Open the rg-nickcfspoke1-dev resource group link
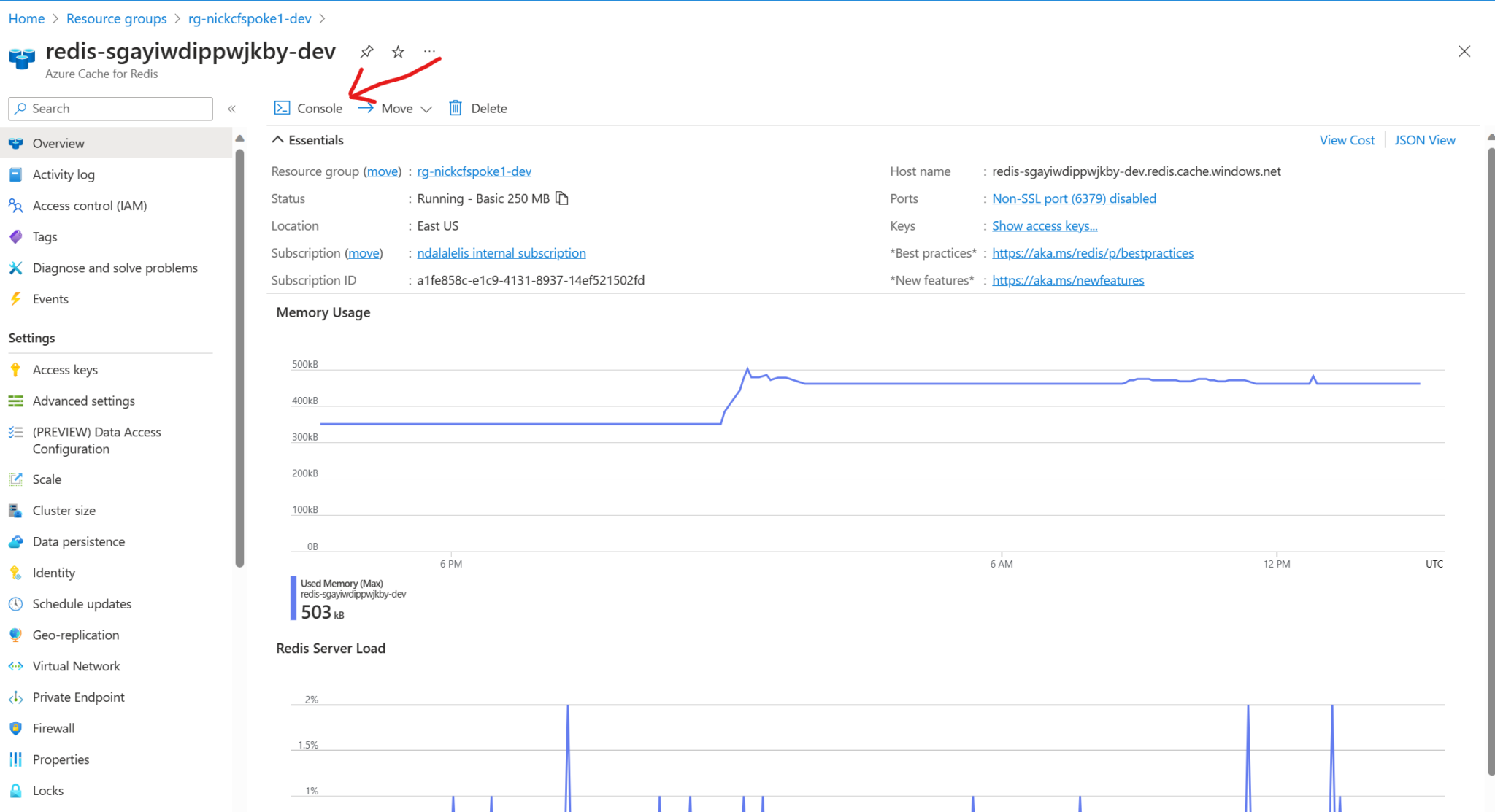Screen dimensions: 1495x812 [474, 171]
